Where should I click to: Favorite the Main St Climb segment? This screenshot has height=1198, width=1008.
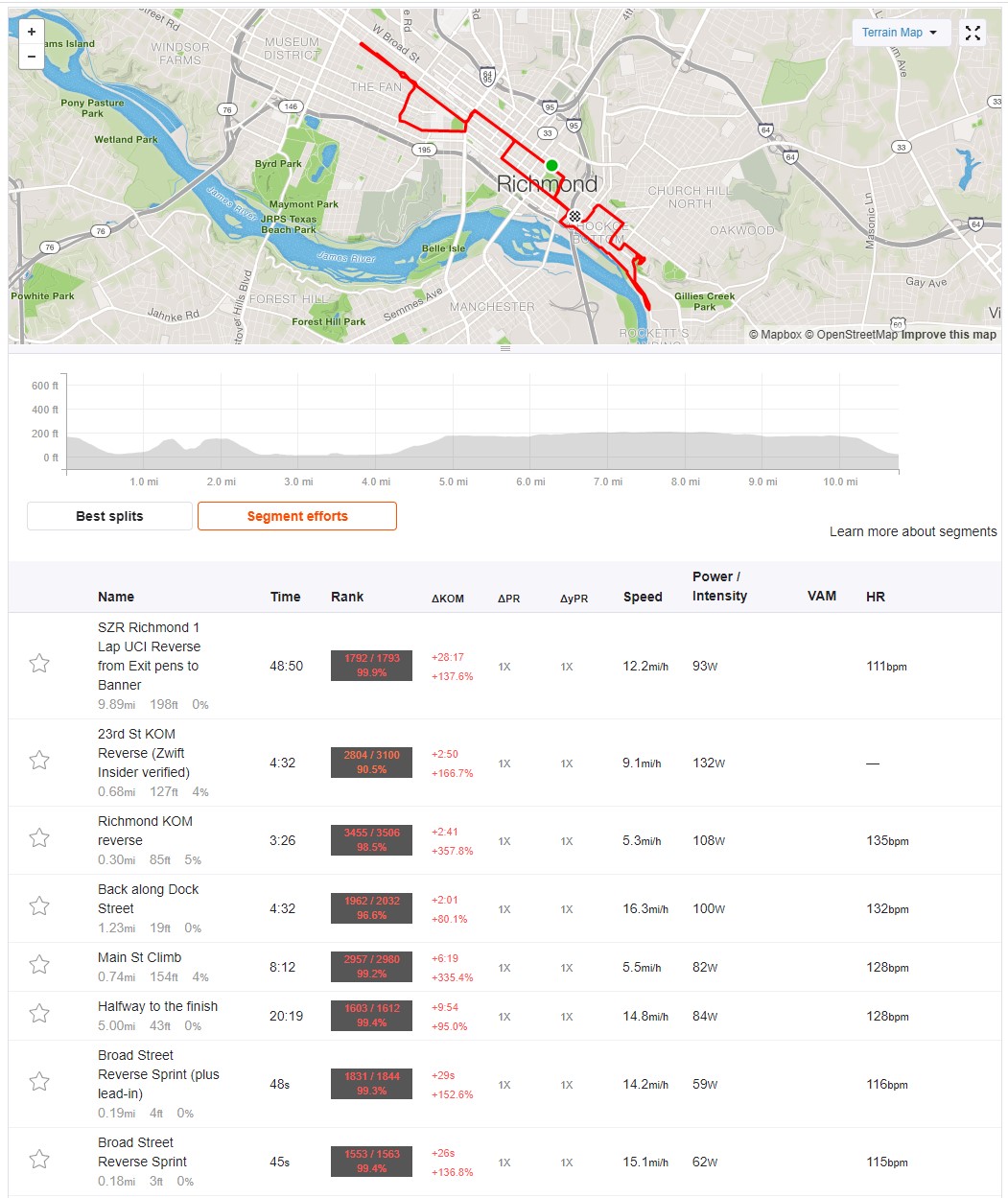point(39,965)
